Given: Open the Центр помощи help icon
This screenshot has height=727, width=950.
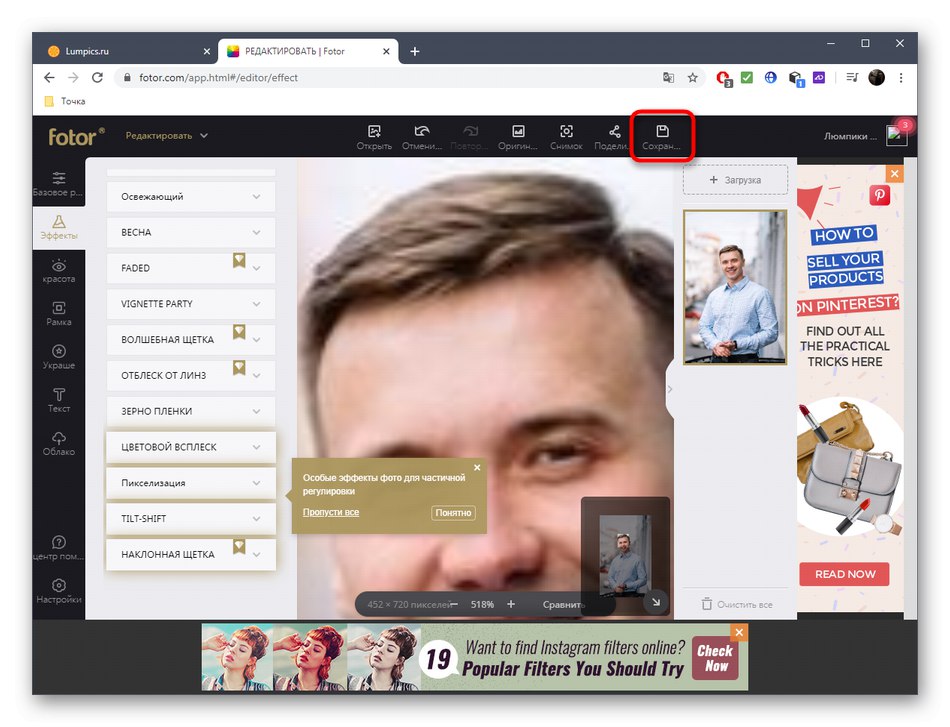Looking at the screenshot, I should coord(59,548).
